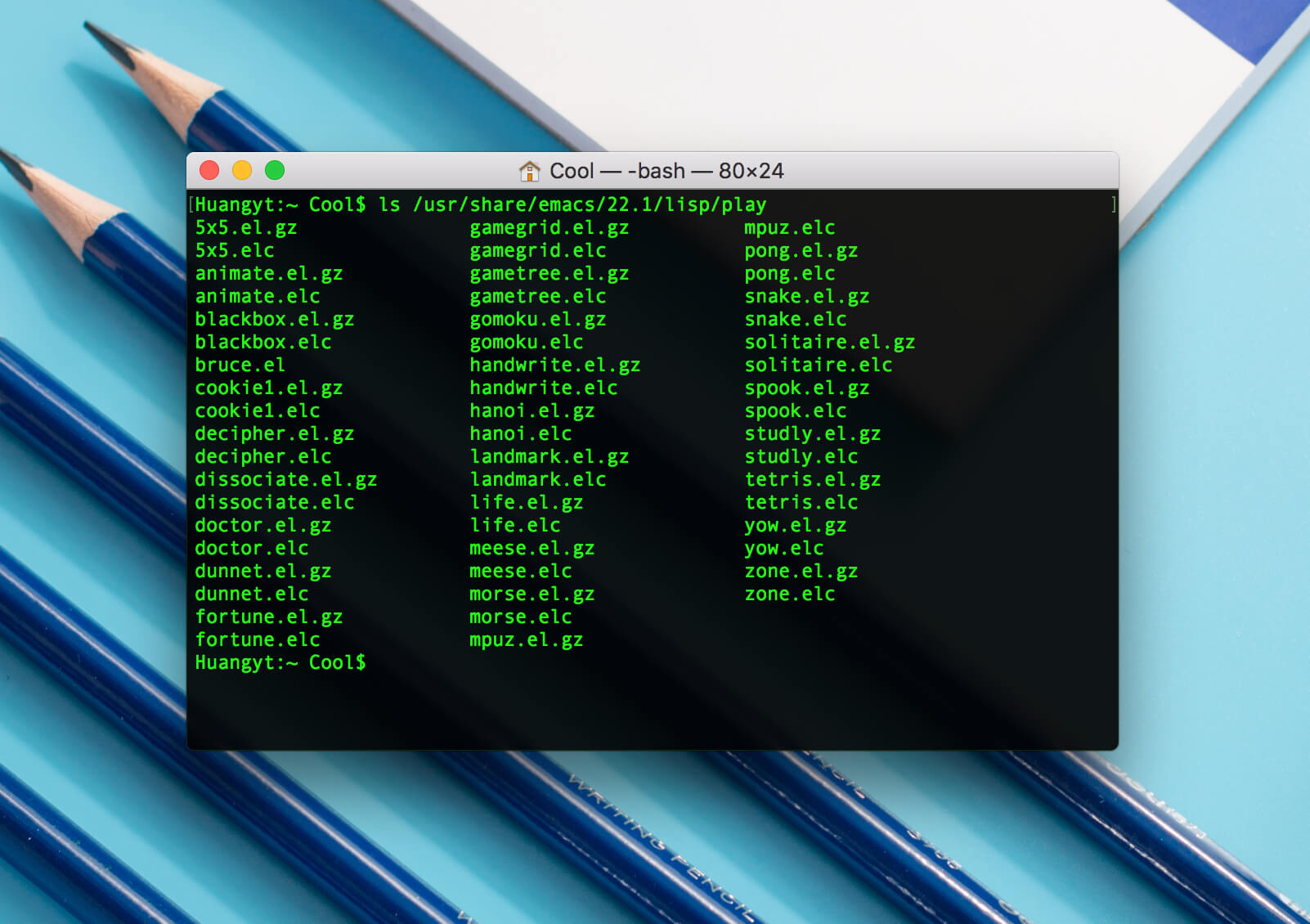Click the file name meese.elc
Screen dimensions: 1310x924
[x=521, y=571]
